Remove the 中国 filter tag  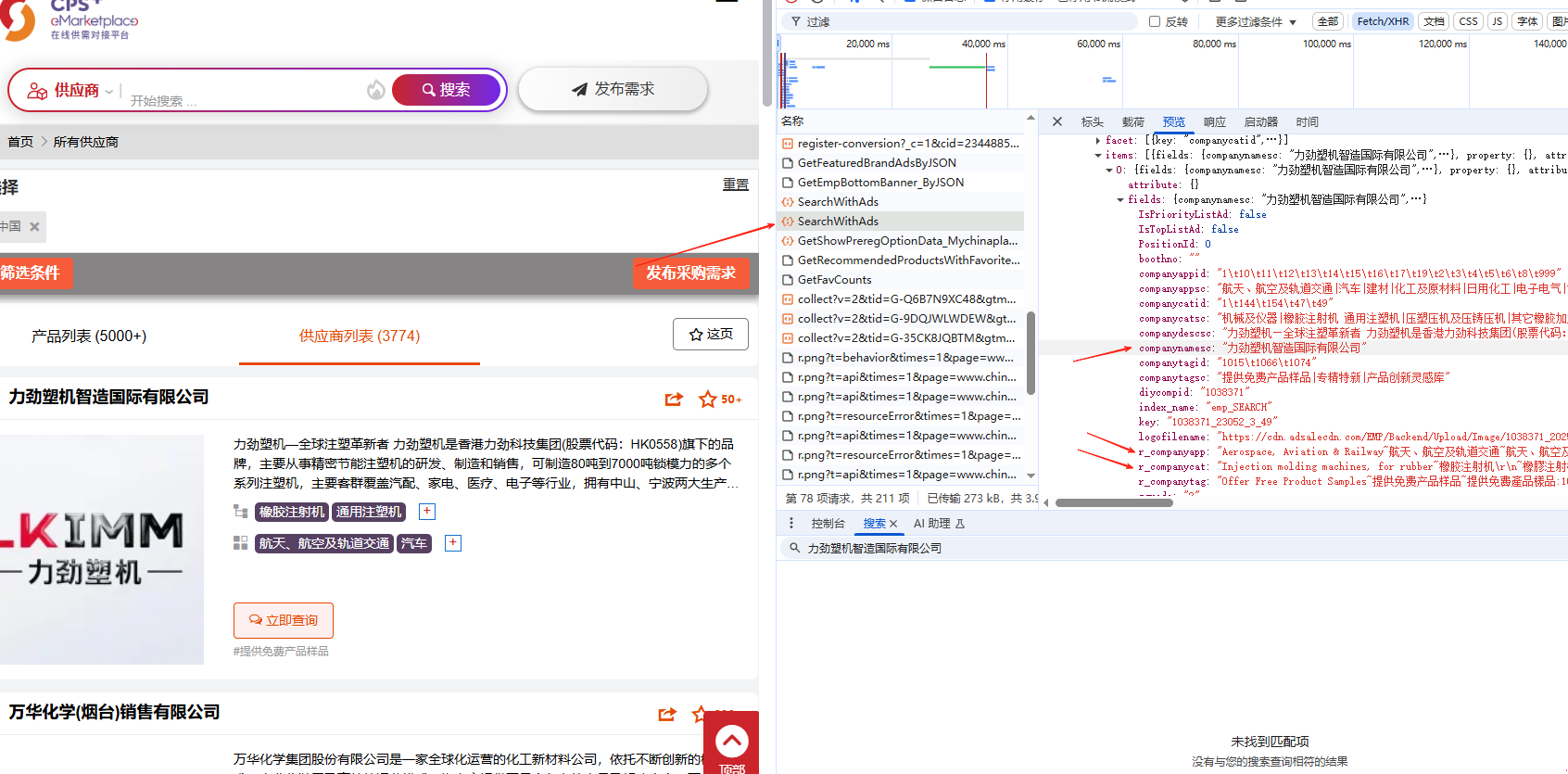(34, 226)
